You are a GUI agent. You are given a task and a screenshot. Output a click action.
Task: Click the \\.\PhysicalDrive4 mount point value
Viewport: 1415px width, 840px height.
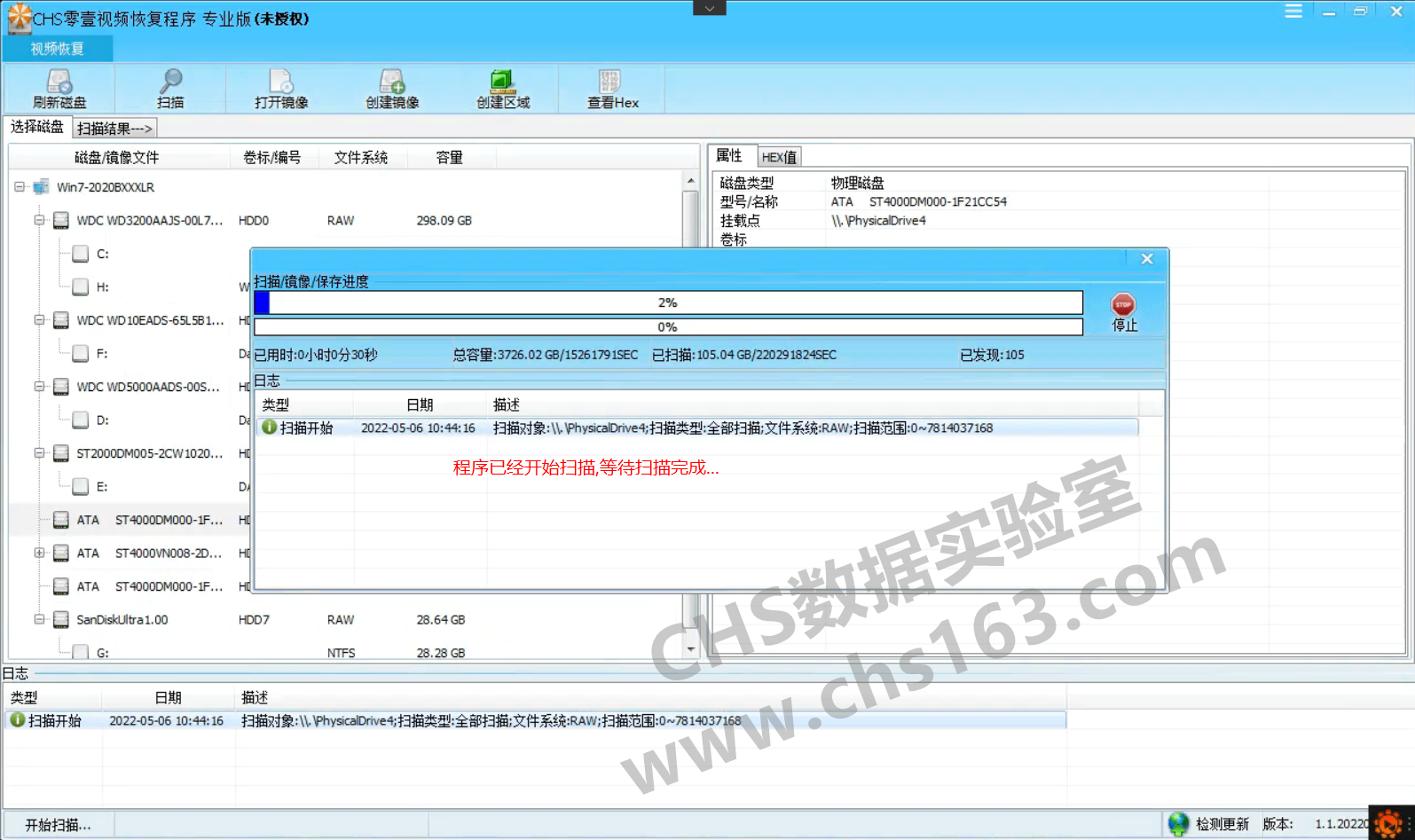(x=878, y=221)
